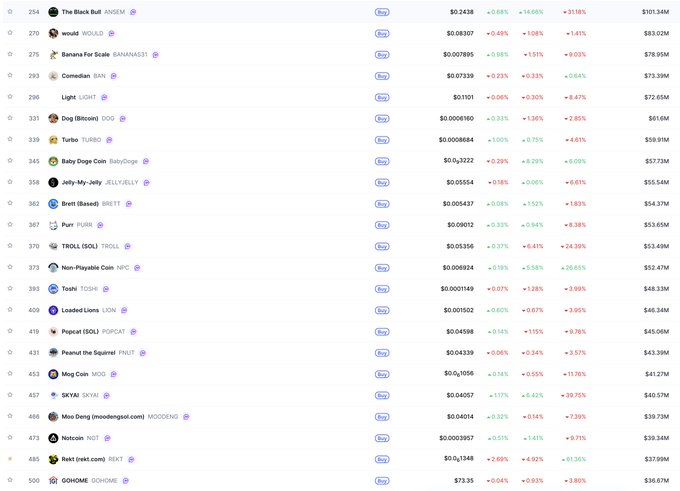
Task: Click the SKYAI logo icon
Action: 53,395
